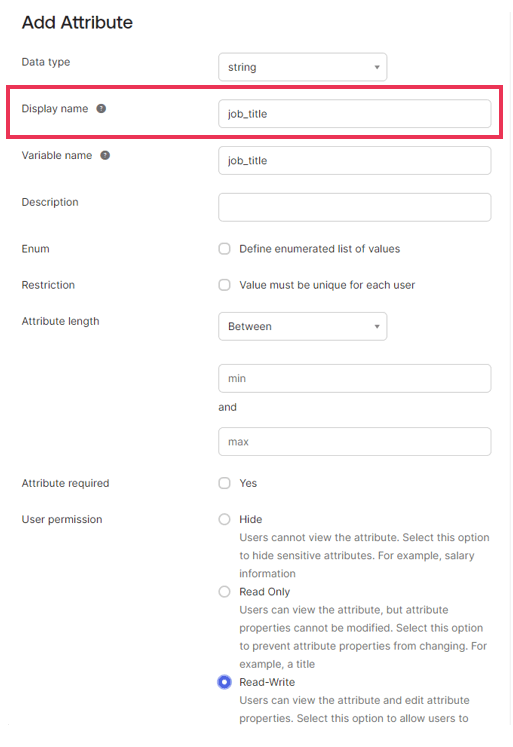Check Value must be unique for each user
Viewport: 513px width, 747px height.
coord(224,285)
